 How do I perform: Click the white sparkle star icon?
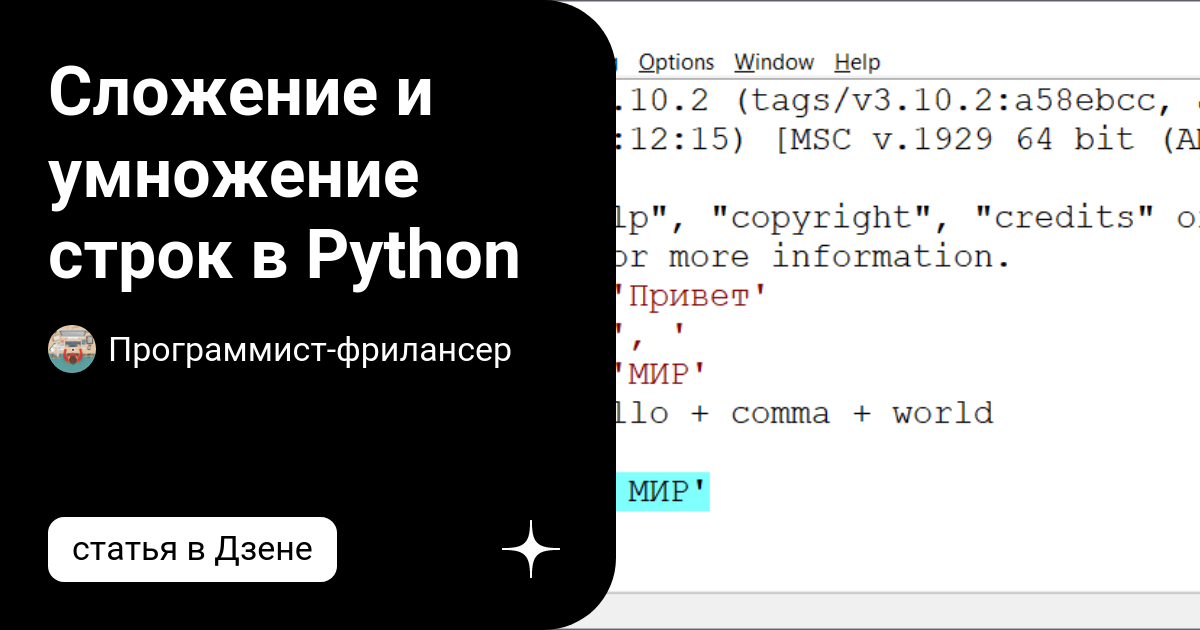529,548
